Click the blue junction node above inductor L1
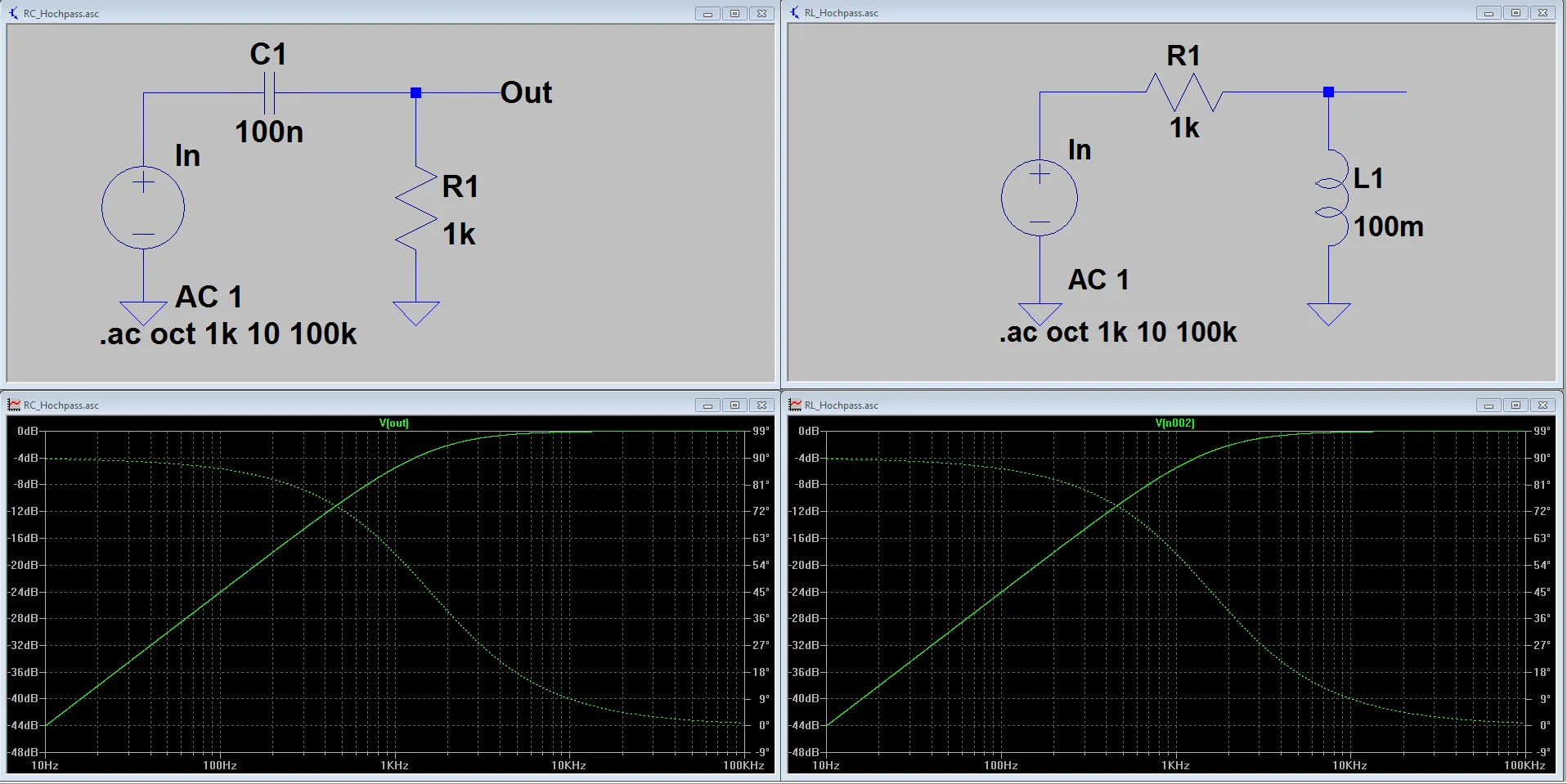1567x784 pixels. [x=1328, y=92]
